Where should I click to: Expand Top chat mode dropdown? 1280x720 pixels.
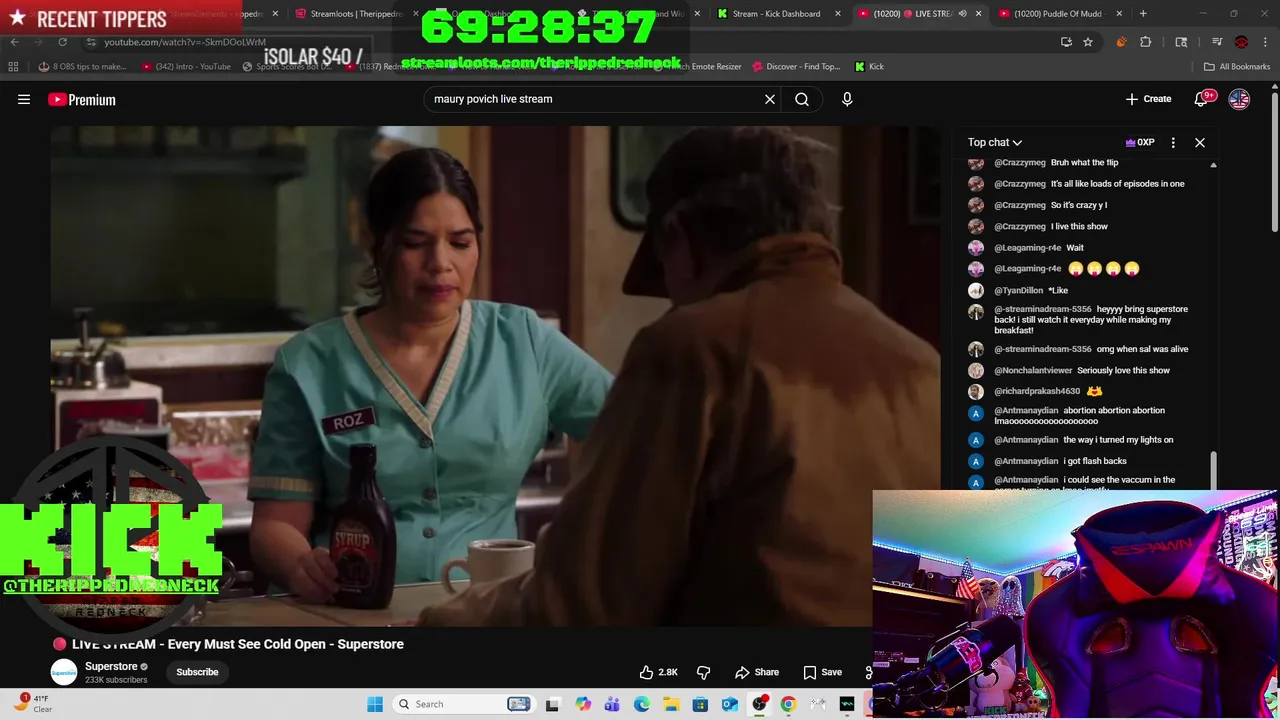(x=995, y=142)
